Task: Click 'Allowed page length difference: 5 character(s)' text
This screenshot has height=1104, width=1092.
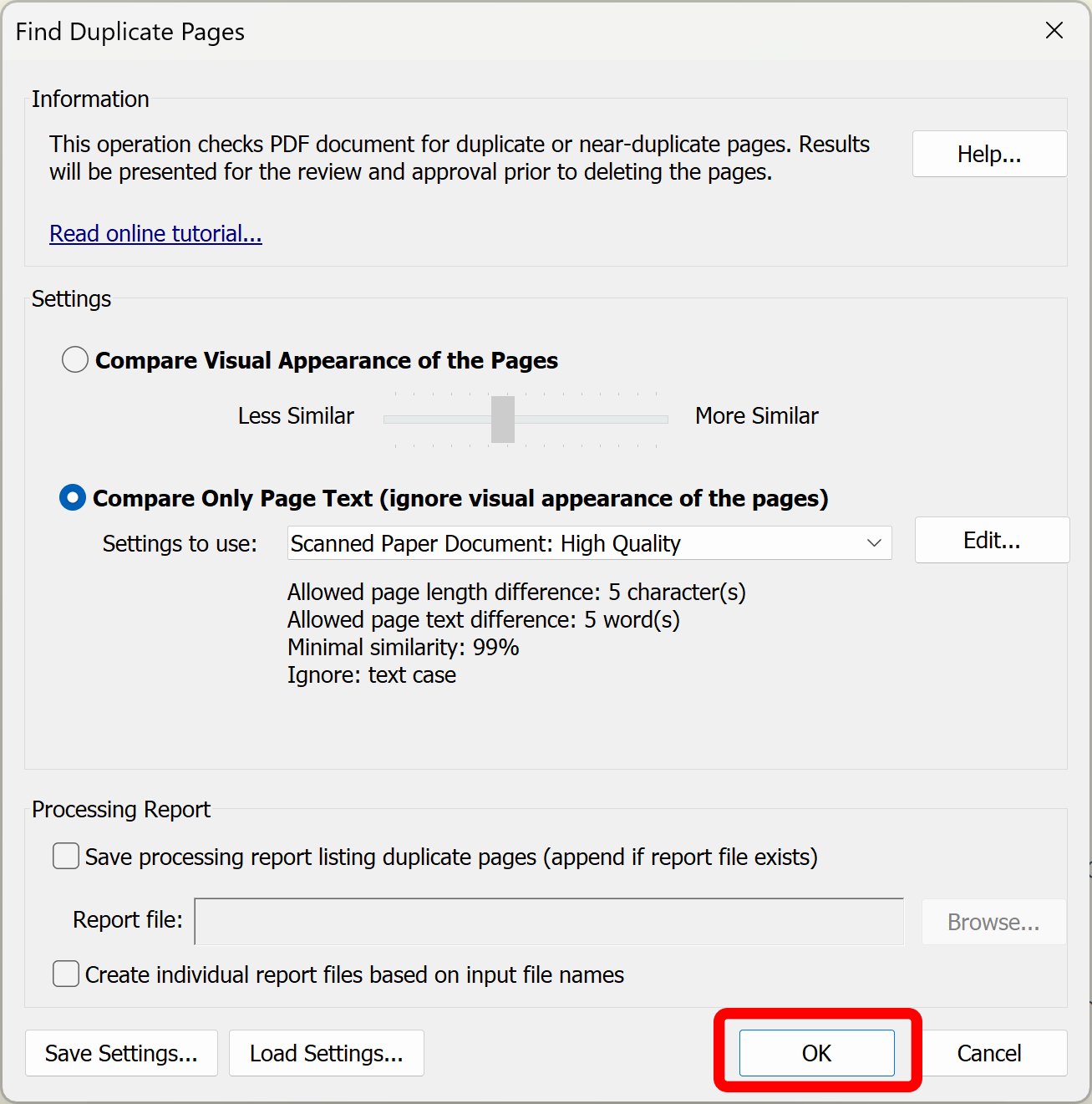Action: click(516, 593)
